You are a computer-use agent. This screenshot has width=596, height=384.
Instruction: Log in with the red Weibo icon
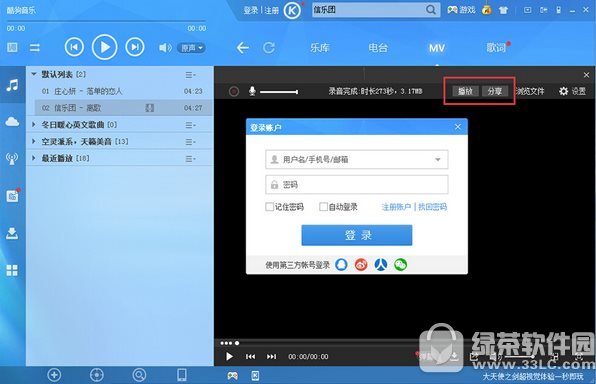[x=361, y=264]
